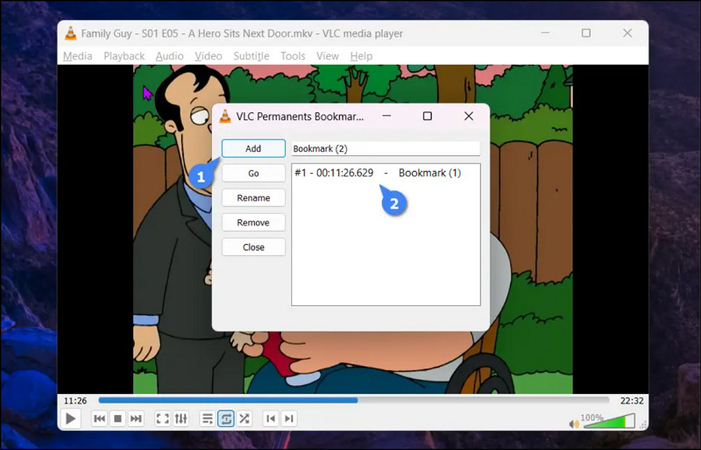
Task: Toggle the playlist view icon
Action: click(x=207, y=419)
